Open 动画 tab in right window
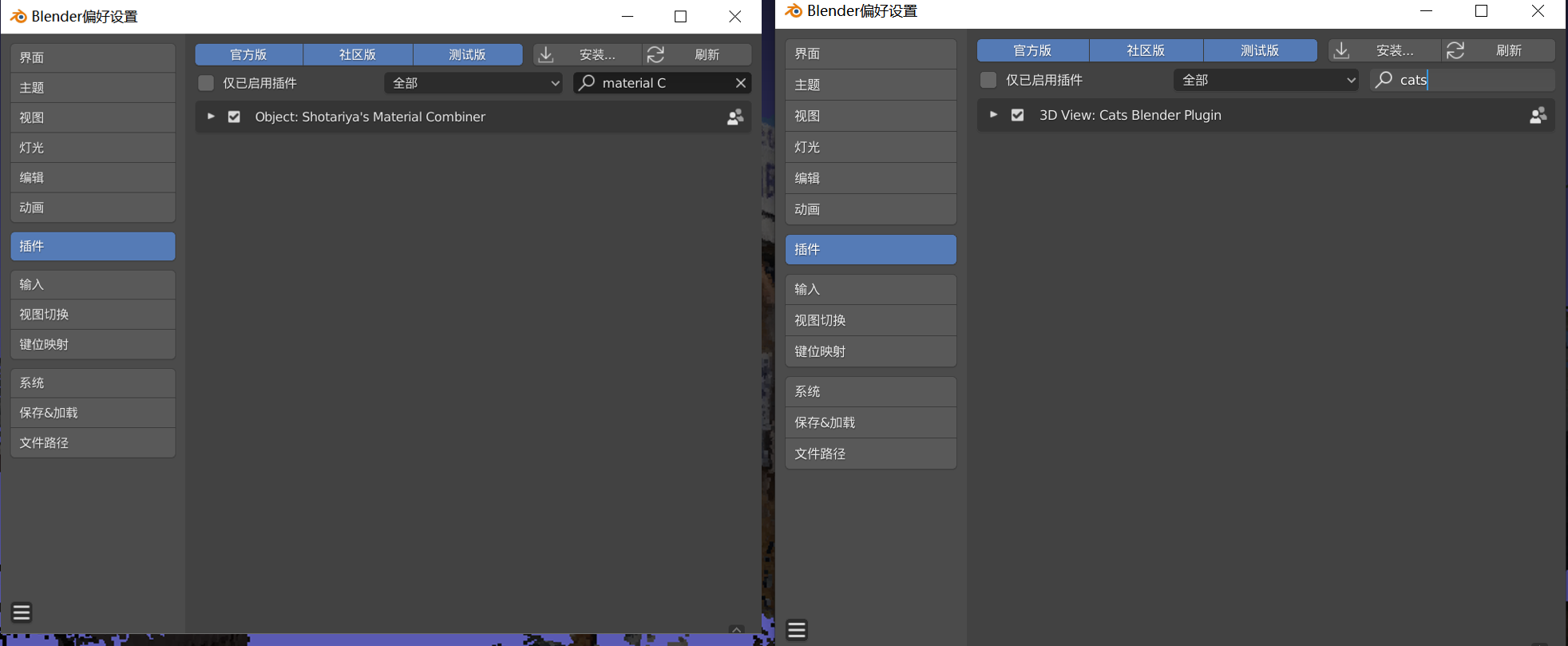The width and height of the screenshot is (1568, 646). (871, 209)
